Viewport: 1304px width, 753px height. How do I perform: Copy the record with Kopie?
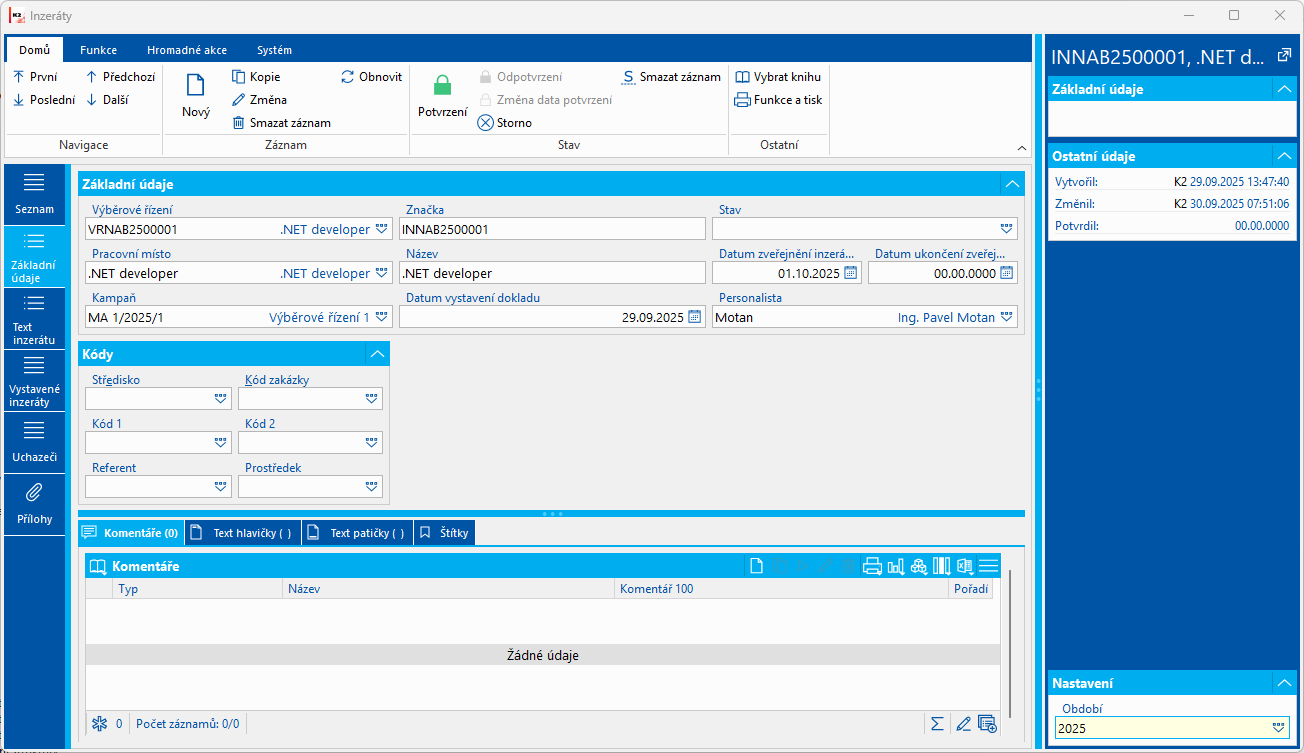coord(256,77)
